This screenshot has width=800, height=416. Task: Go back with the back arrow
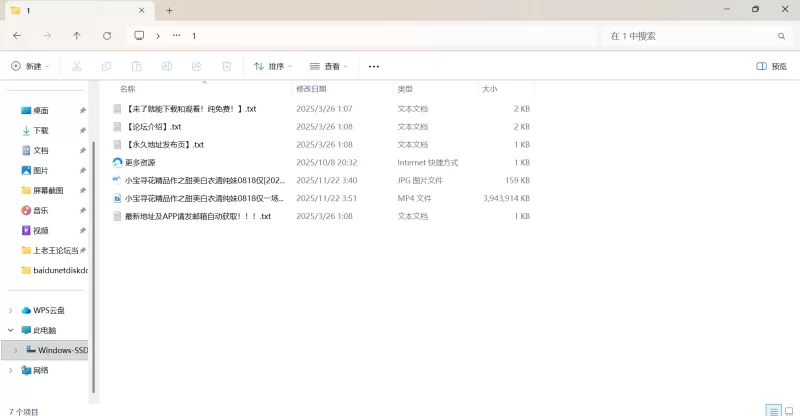[17, 36]
